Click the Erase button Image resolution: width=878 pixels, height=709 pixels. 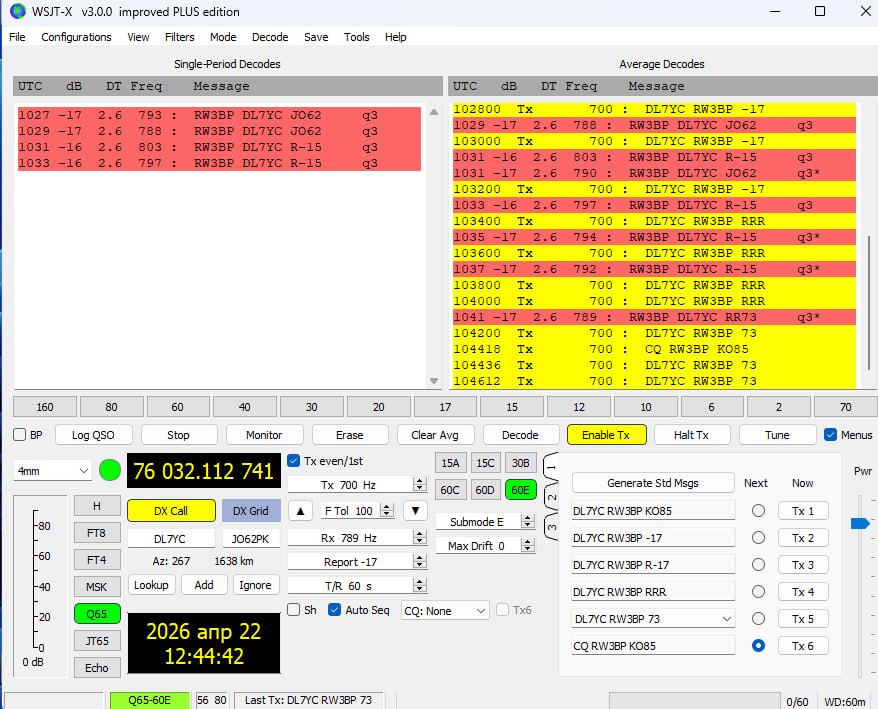coord(349,435)
